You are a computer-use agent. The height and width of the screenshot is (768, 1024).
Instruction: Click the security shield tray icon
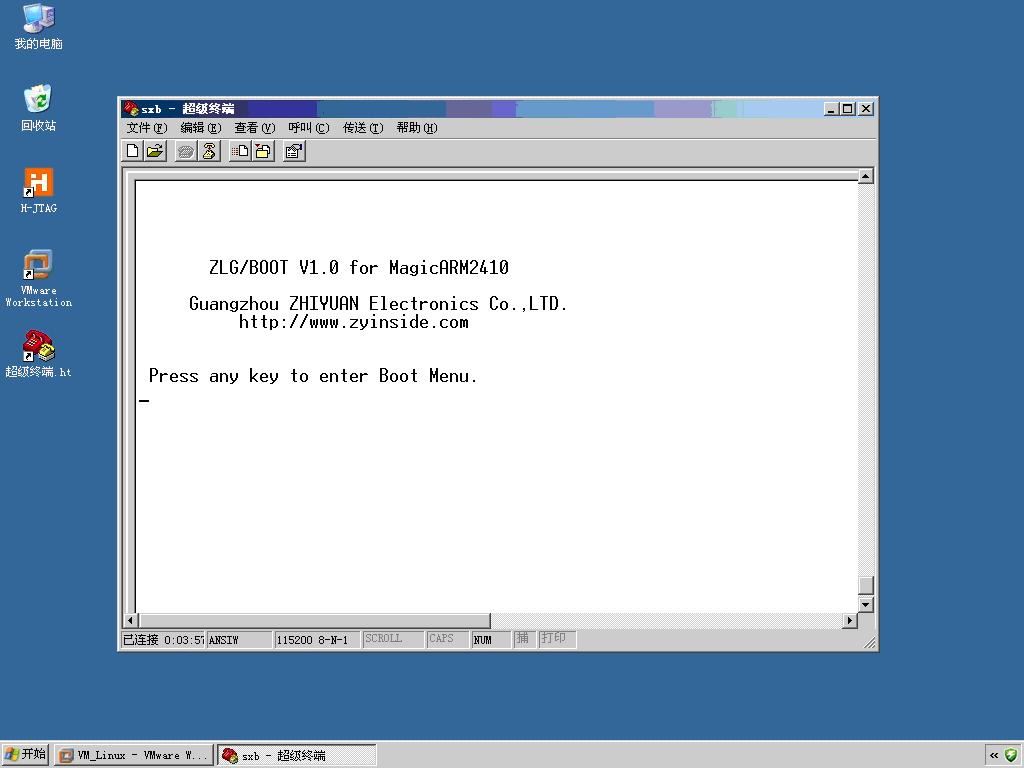[1012, 755]
